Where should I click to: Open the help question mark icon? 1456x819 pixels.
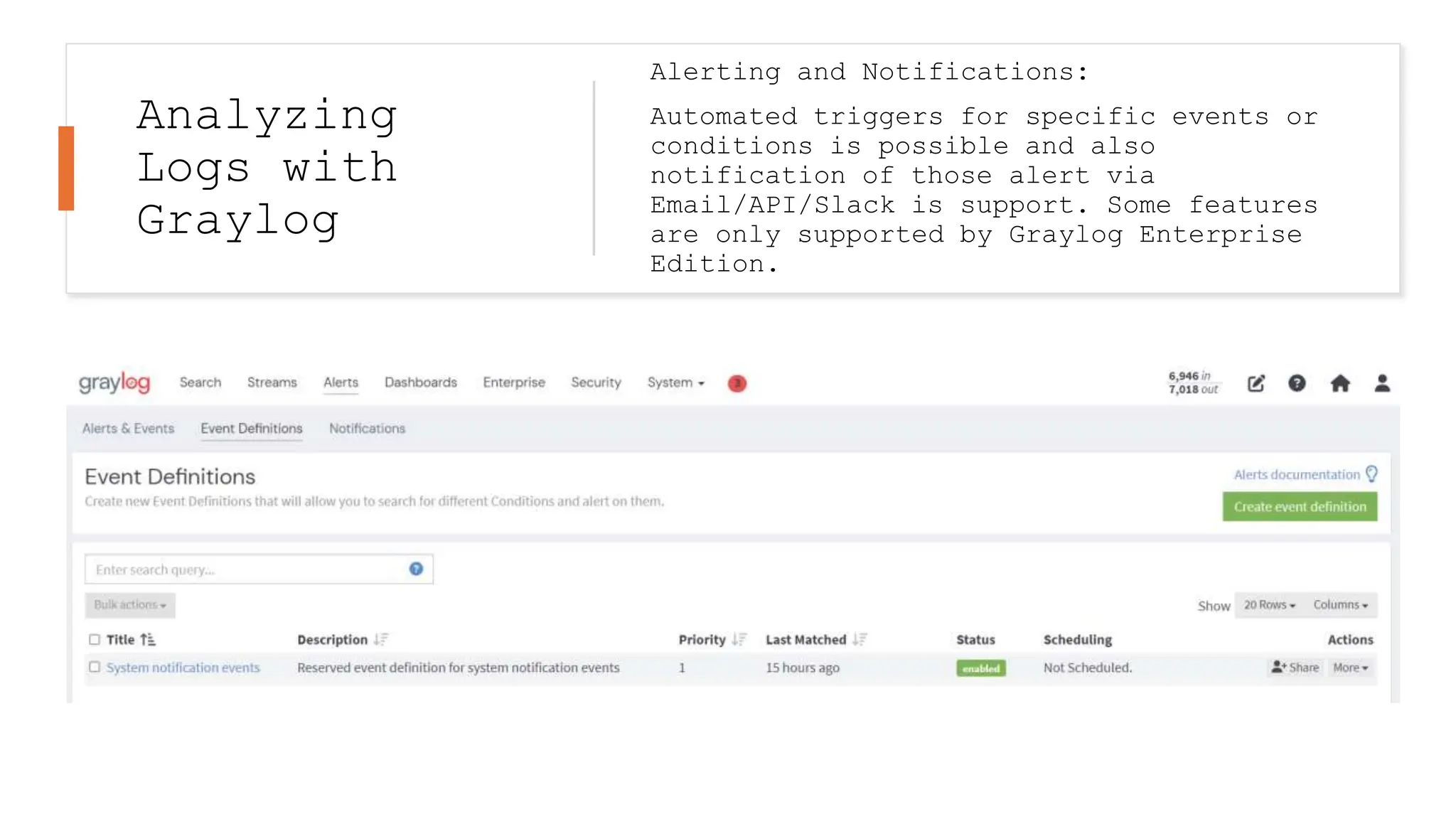click(x=1297, y=383)
